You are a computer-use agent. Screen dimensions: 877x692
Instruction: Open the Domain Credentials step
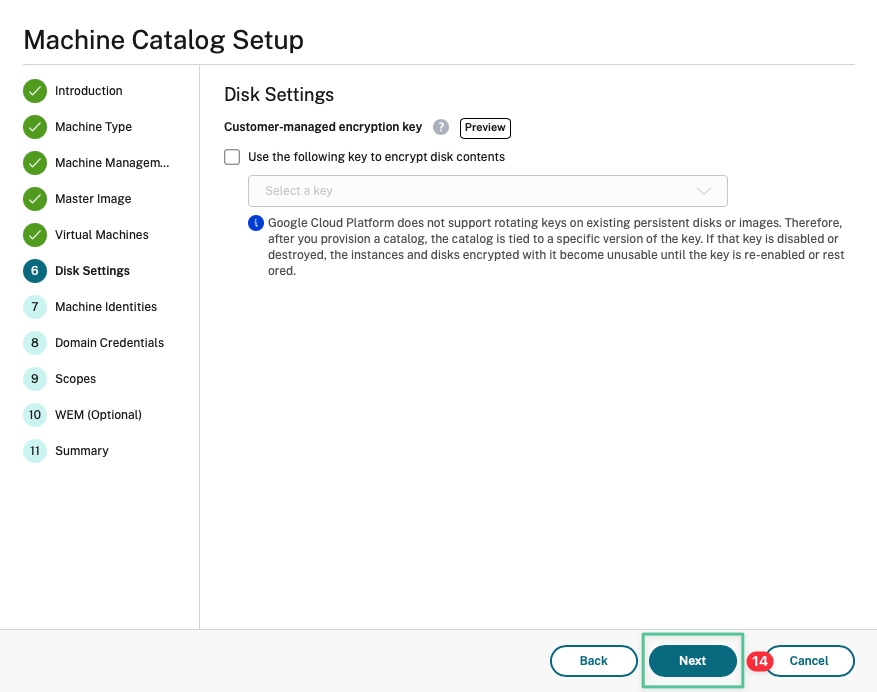[x=109, y=343]
